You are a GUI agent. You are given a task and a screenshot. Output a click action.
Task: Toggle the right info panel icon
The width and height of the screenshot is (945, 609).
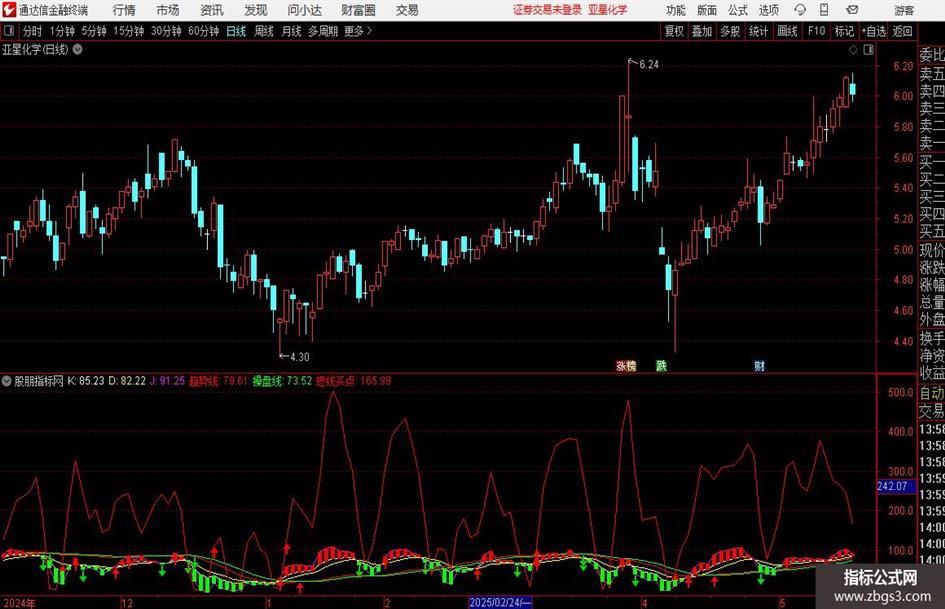click(868, 50)
